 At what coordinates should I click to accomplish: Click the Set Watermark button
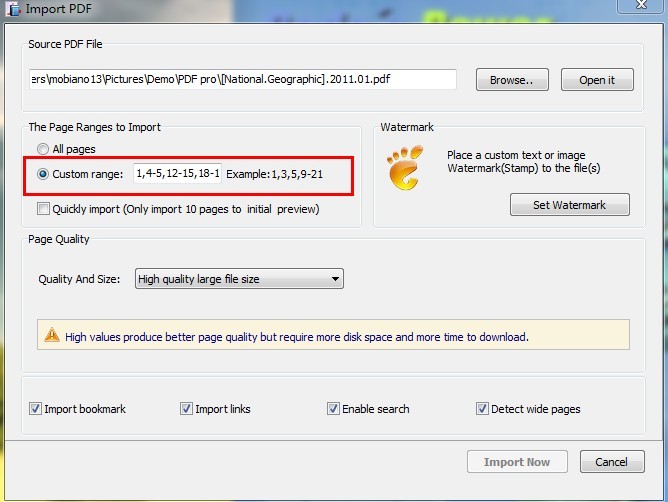[569, 205]
